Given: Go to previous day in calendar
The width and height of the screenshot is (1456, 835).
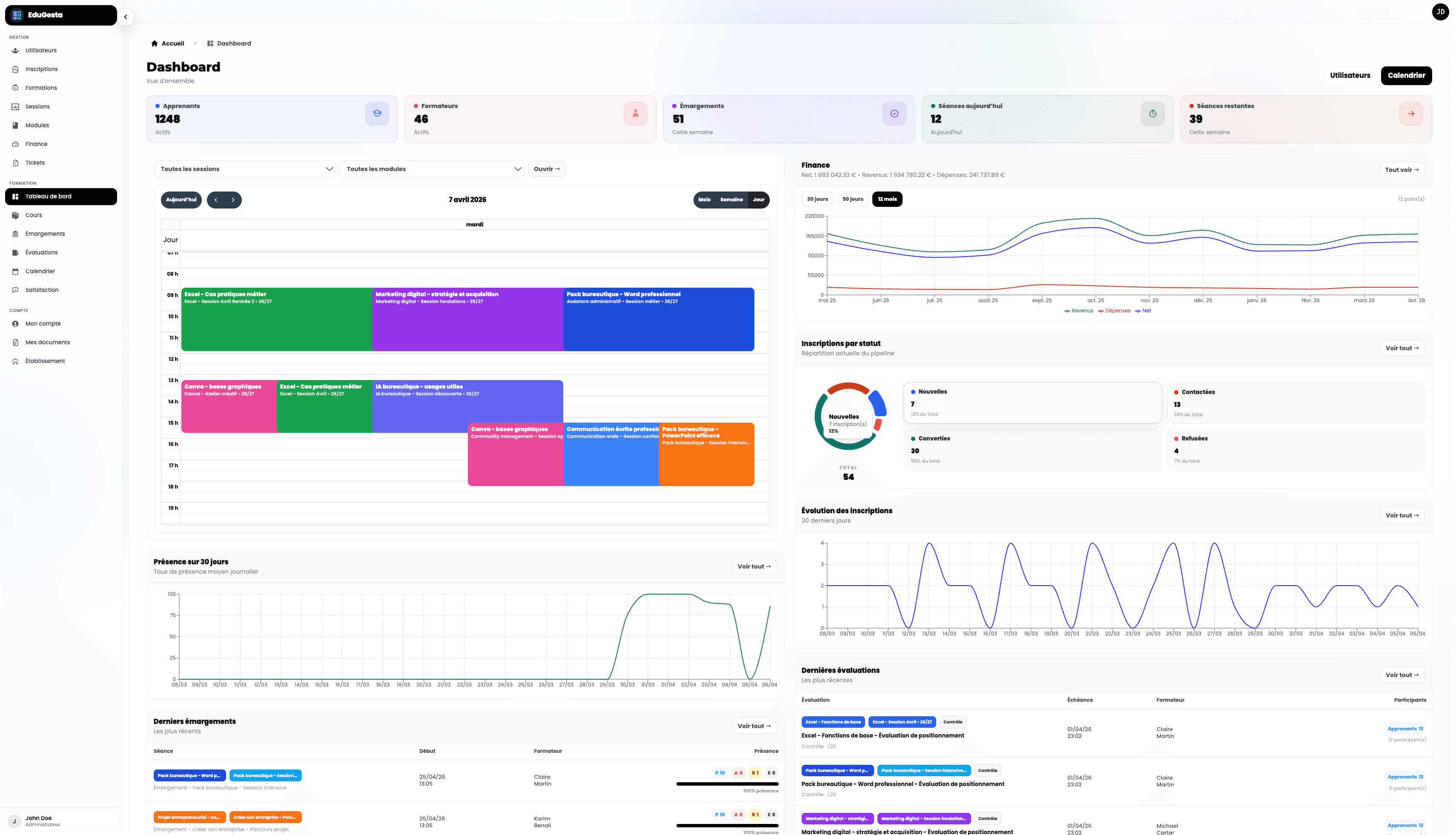Looking at the screenshot, I should click(216, 200).
